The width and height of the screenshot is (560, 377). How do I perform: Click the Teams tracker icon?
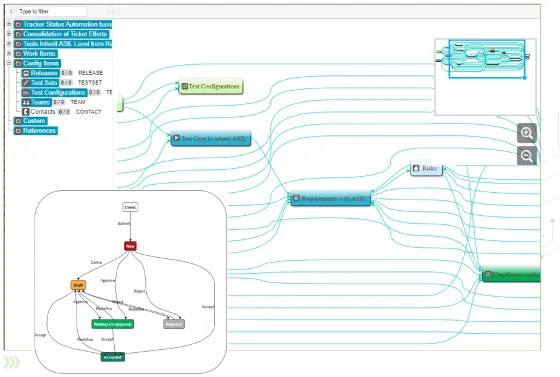(x=26, y=102)
